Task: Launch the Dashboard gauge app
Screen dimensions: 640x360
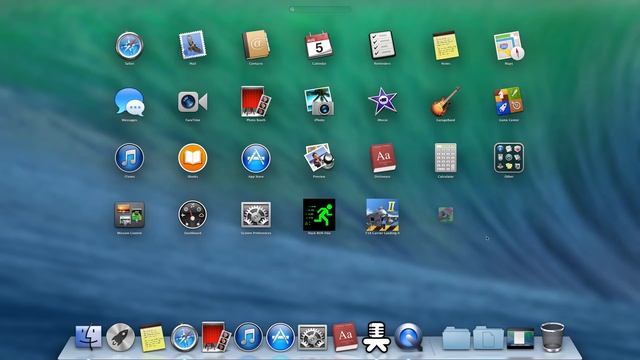Action: (x=193, y=214)
